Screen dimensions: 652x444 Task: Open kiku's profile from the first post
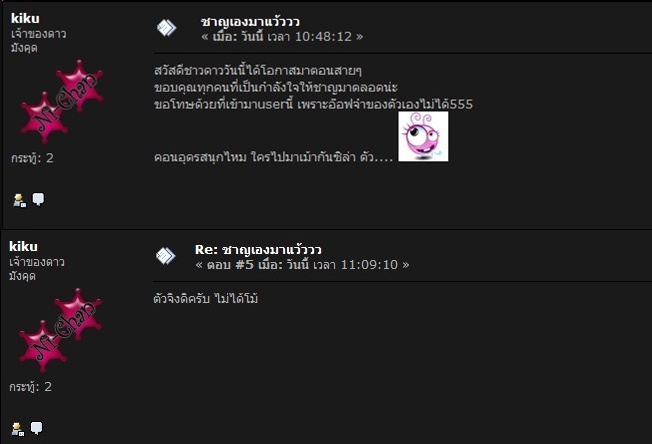25,18
